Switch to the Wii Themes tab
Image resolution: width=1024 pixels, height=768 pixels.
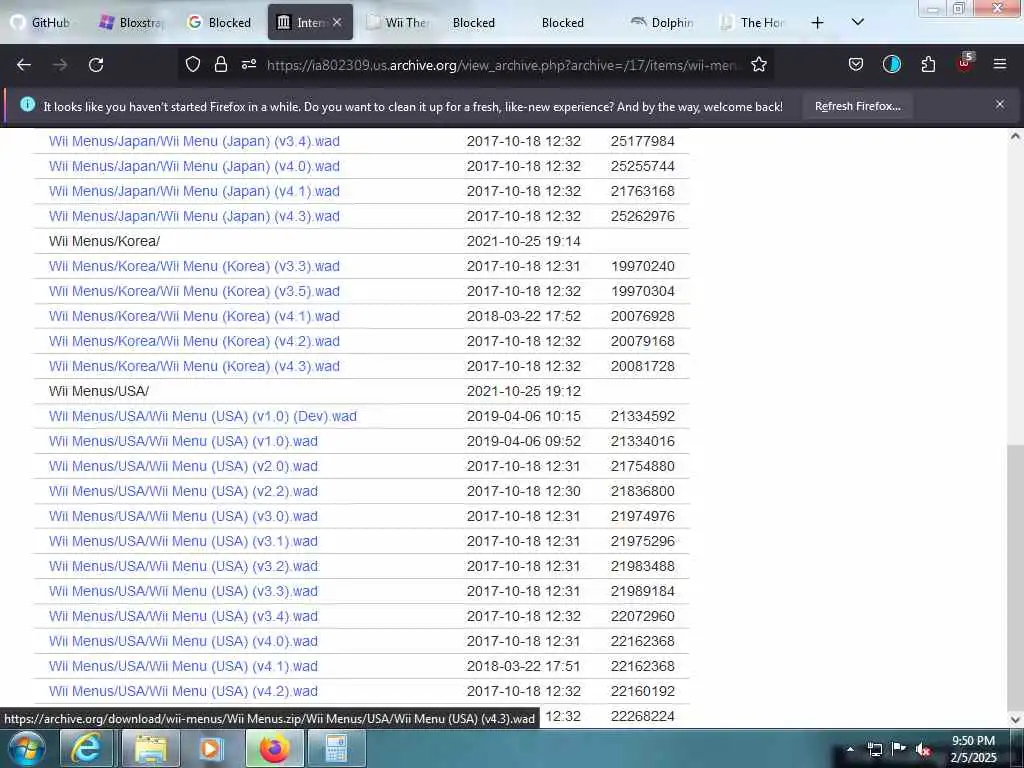pos(397,22)
